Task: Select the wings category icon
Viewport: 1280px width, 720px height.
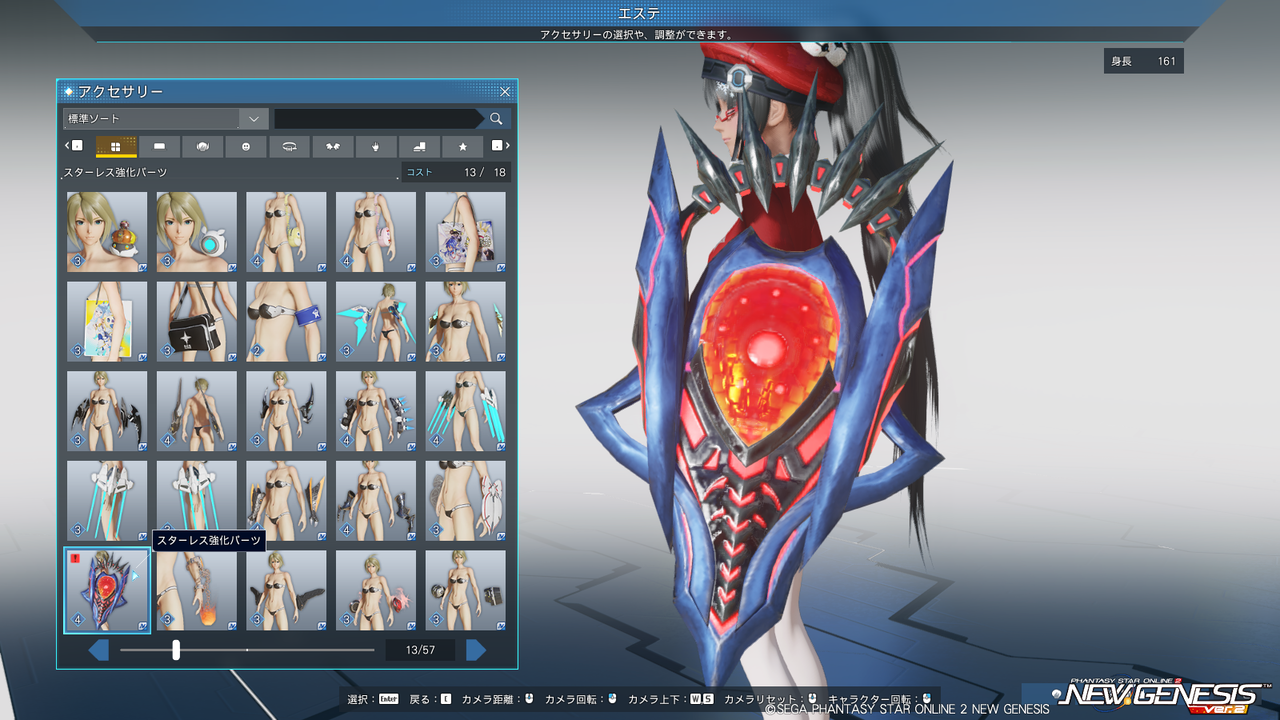Action: tap(333, 147)
